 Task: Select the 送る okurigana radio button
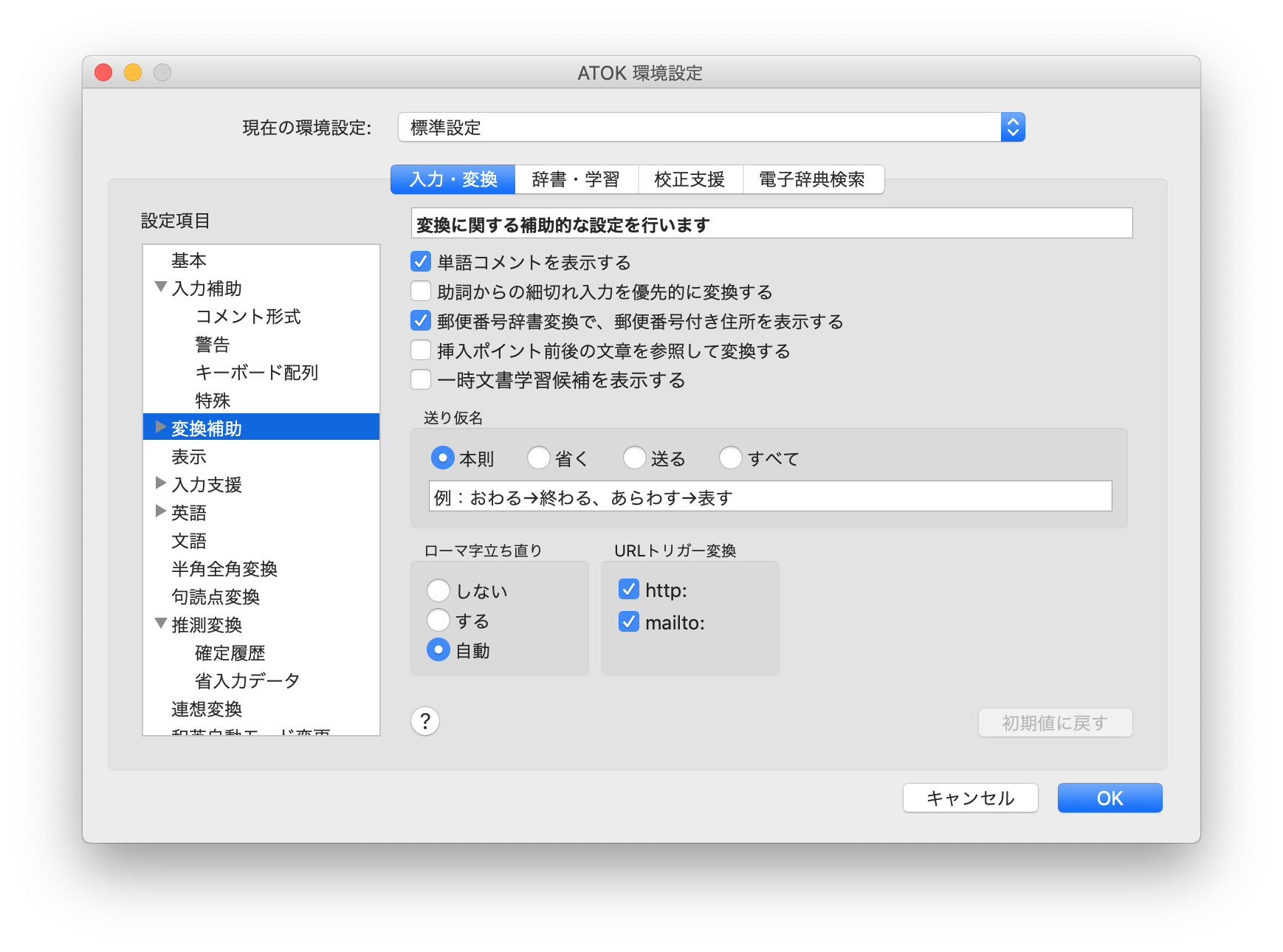(x=634, y=458)
